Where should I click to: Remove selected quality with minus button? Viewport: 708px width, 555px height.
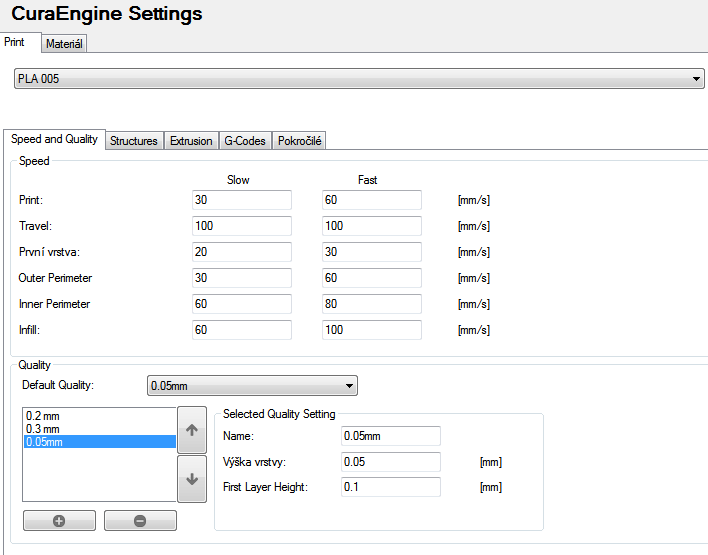point(140,521)
